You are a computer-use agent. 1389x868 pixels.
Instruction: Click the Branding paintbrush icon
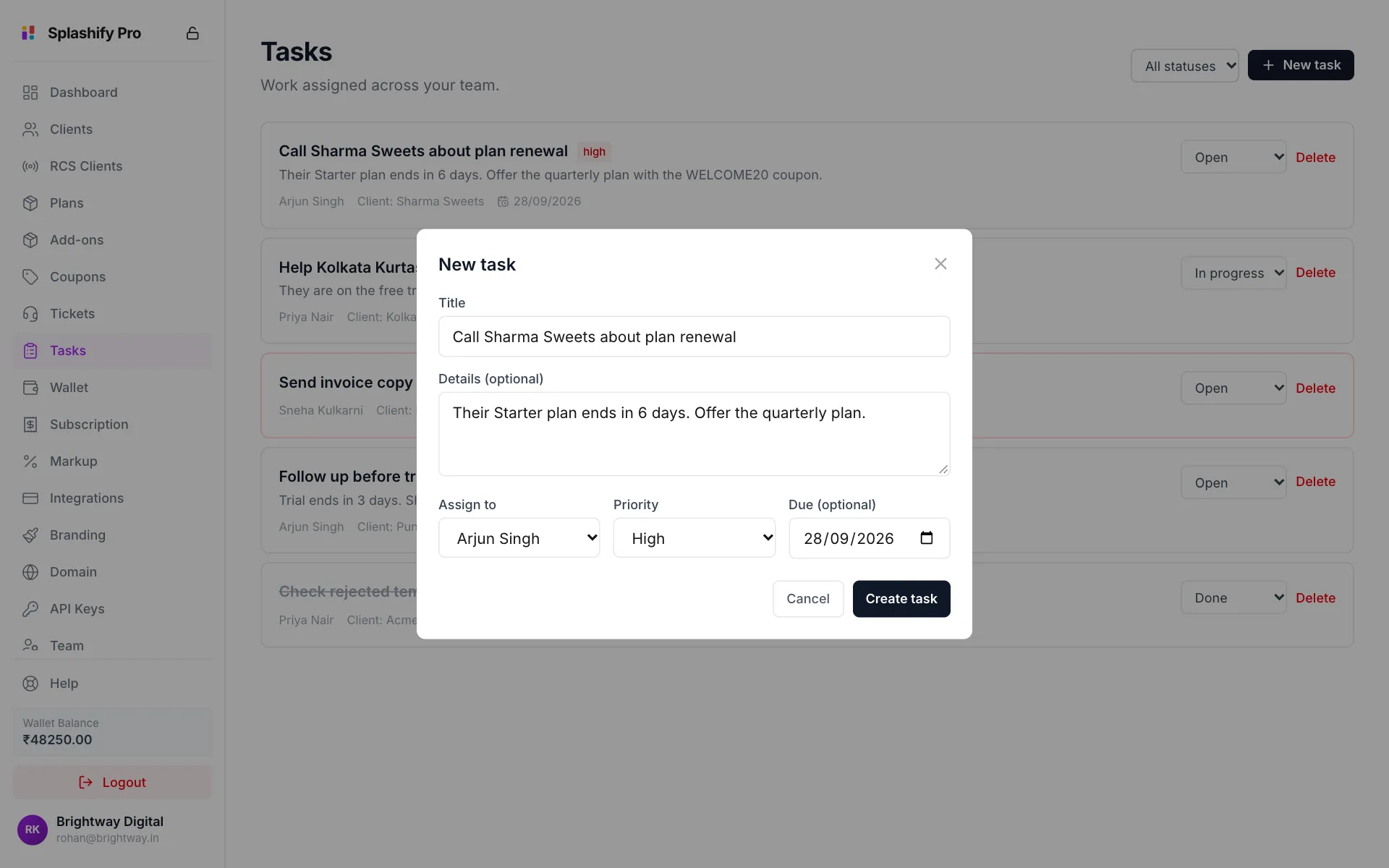pyautogui.click(x=30, y=535)
